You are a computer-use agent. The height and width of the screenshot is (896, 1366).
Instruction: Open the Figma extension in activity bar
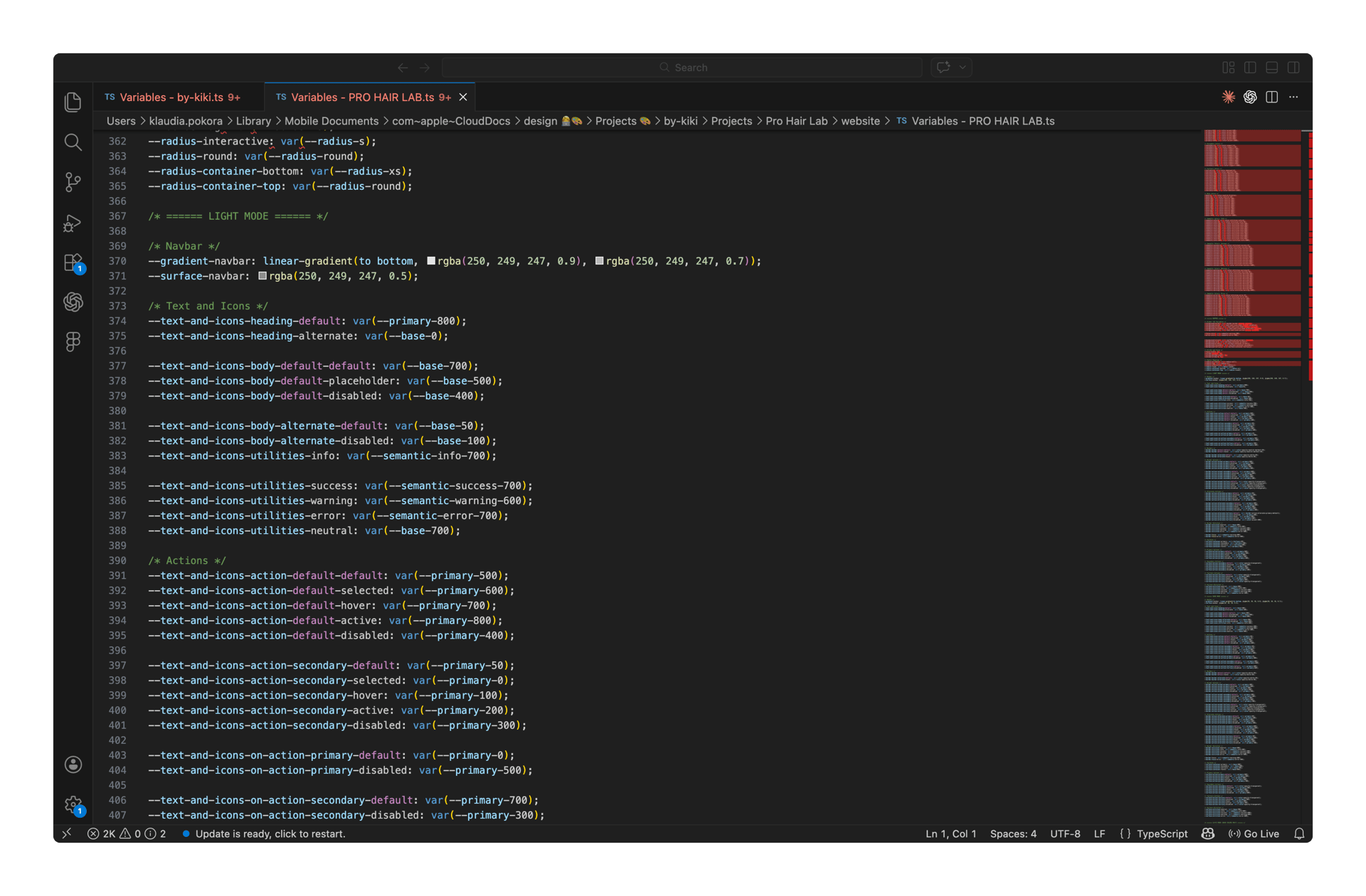pos(73,342)
